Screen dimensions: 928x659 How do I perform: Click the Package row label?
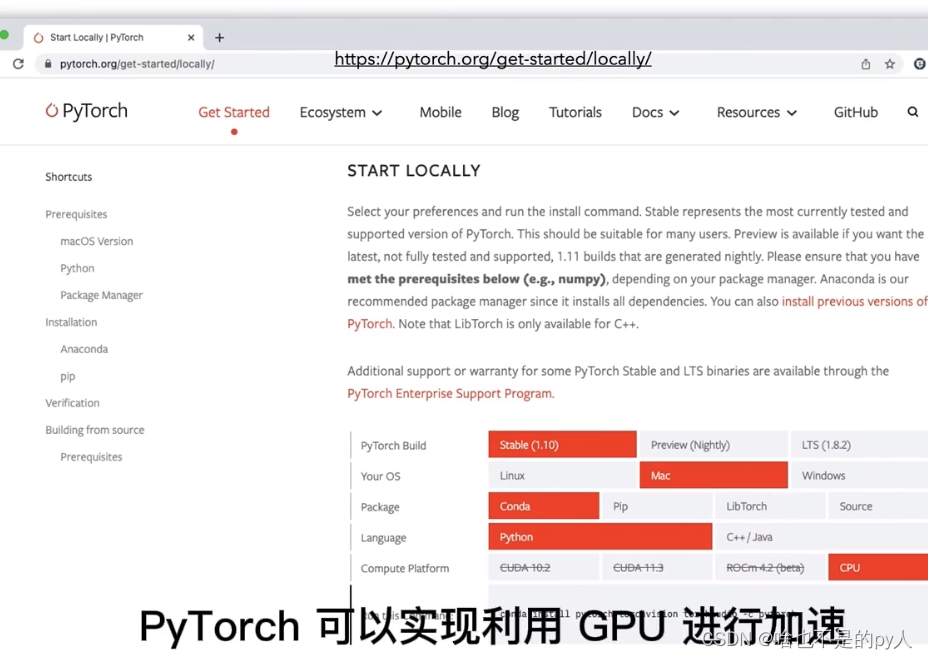(x=380, y=507)
